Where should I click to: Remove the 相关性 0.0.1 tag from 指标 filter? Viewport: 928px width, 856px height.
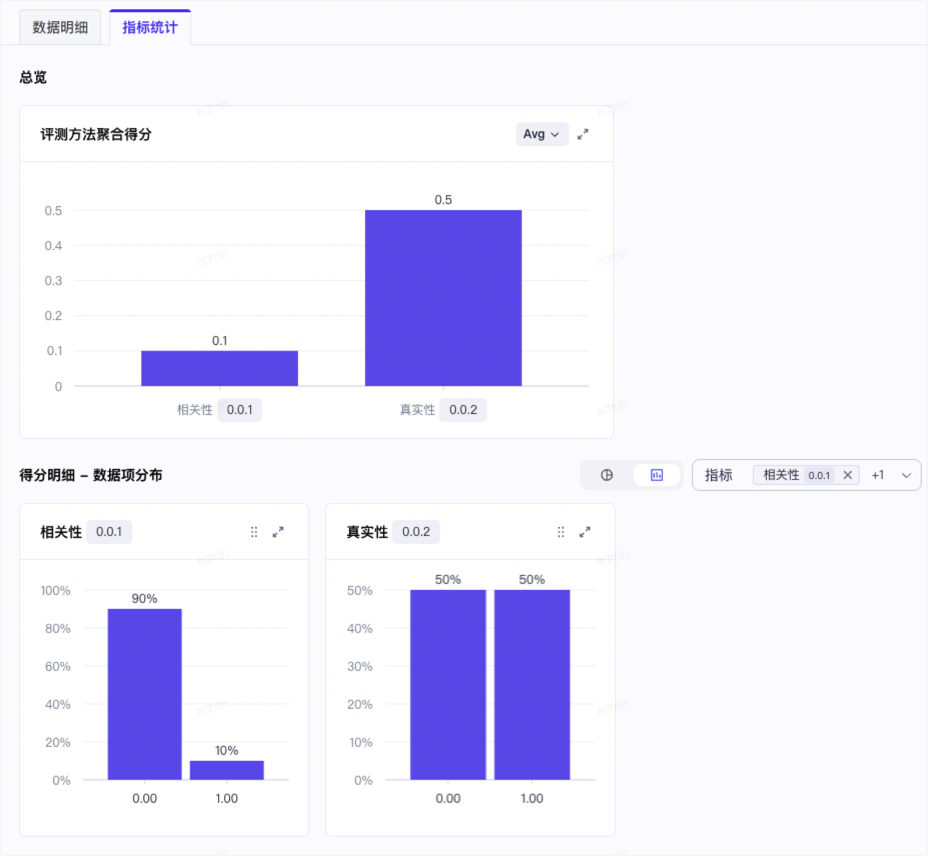tap(848, 475)
